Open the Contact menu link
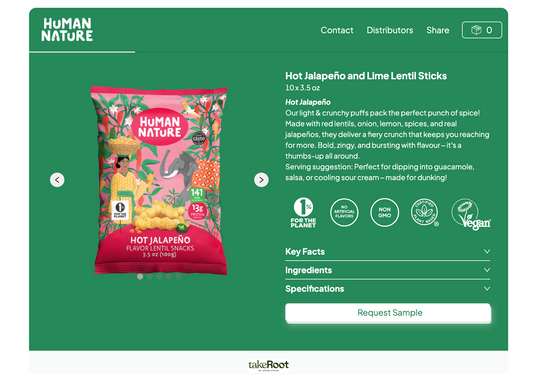533x374 pixels. coord(337,30)
